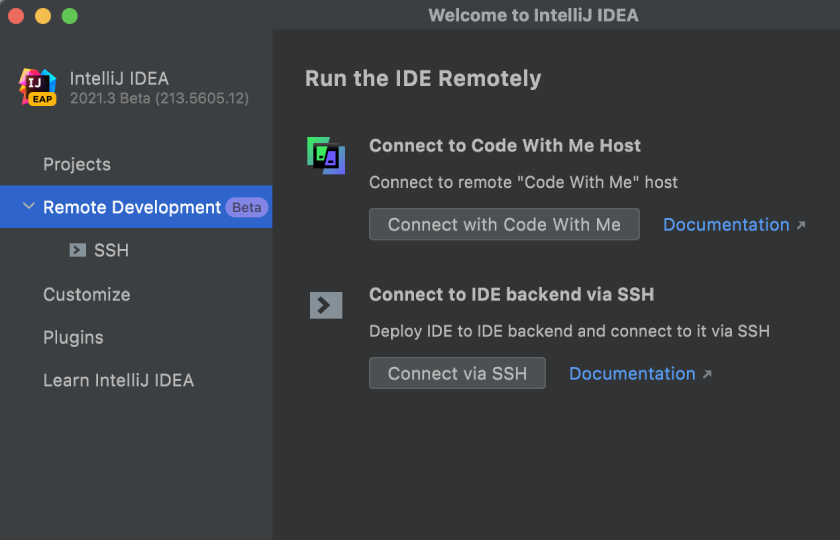This screenshot has width=840, height=540.
Task: Click the arrow icon beside SSH Documentation
Action: (x=707, y=374)
